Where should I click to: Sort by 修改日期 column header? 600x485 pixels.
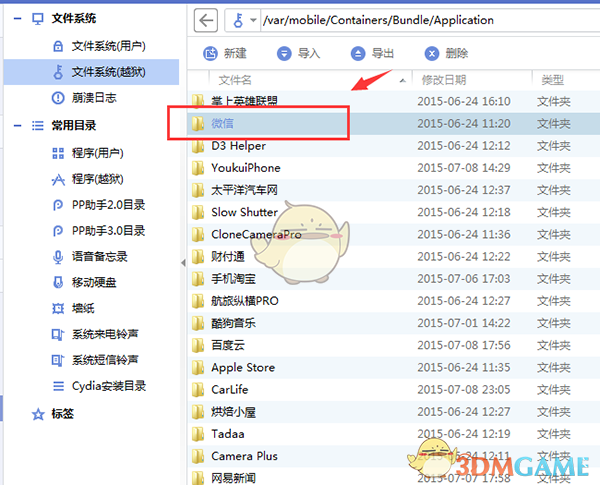443,80
